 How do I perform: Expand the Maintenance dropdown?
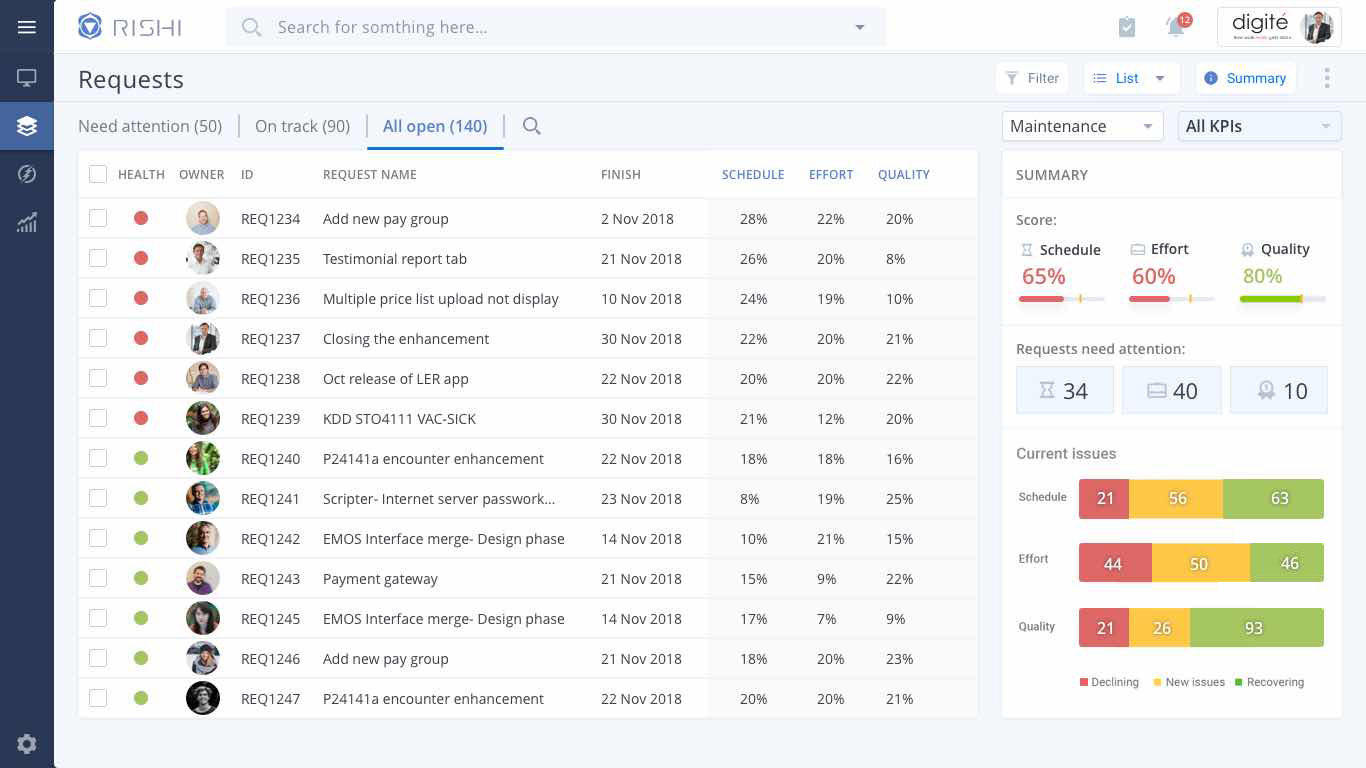[x=1082, y=126]
